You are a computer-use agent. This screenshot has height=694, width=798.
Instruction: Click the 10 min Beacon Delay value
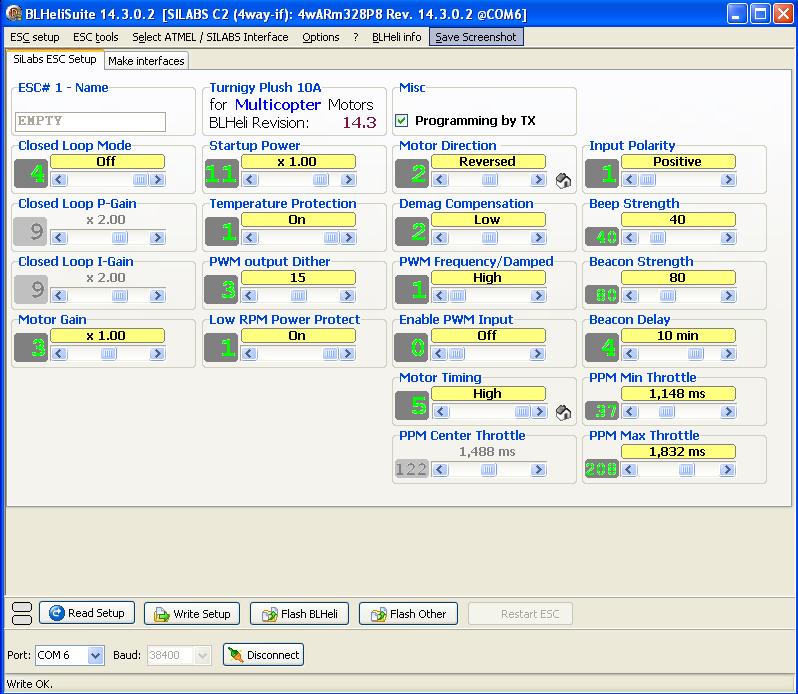tap(678, 335)
